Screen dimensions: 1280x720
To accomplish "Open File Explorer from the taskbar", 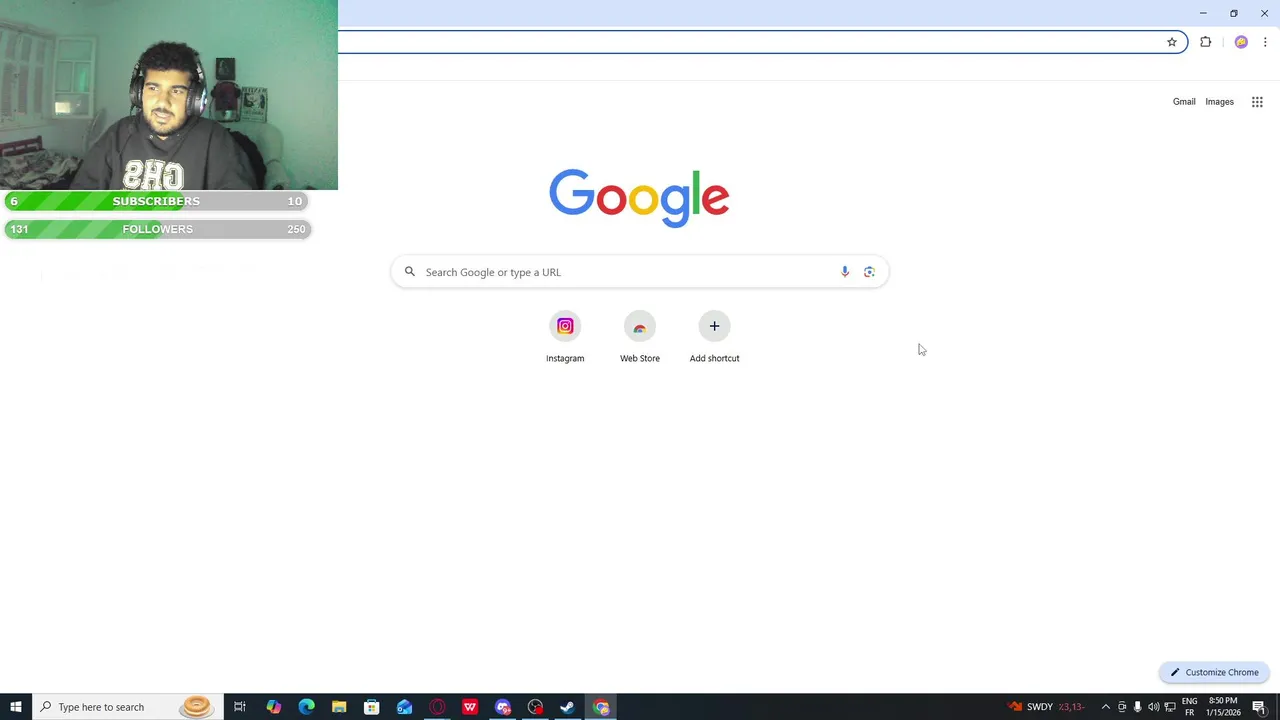I will click(x=339, y=707).
